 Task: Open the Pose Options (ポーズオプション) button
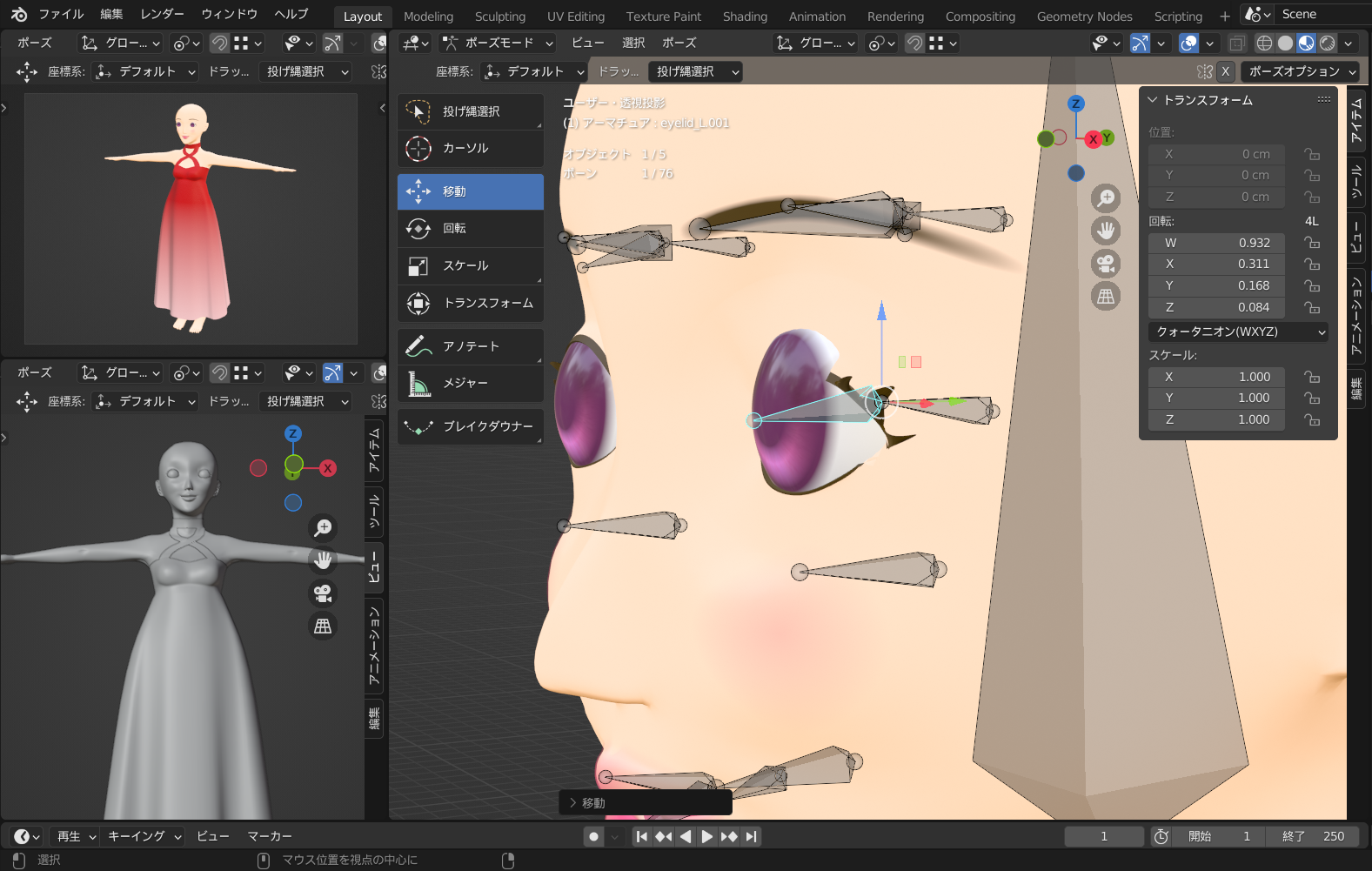point(1301,71)
